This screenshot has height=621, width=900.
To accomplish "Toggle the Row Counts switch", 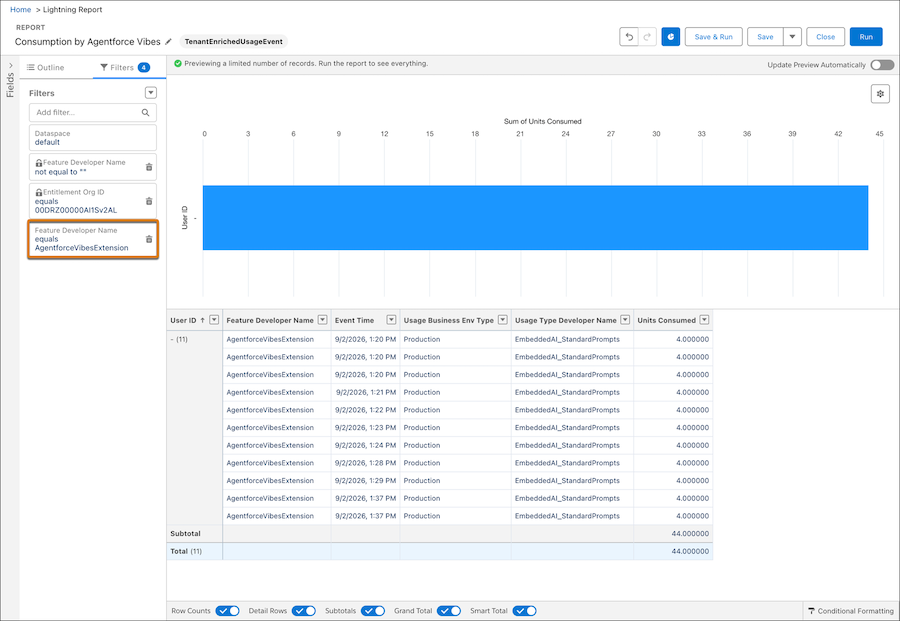I will click(227, 611).
